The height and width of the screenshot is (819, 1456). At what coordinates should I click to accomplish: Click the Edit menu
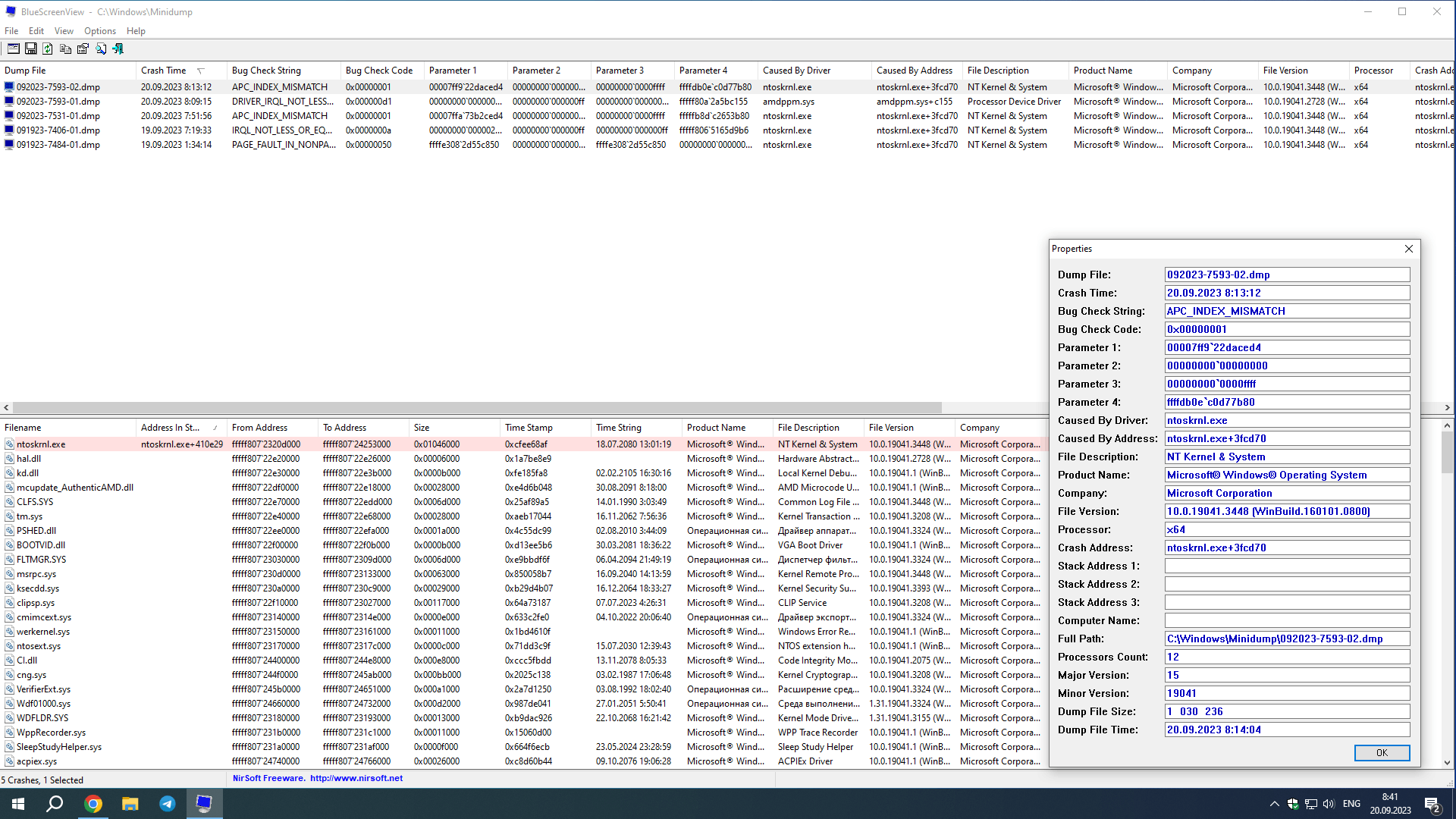click(36, 31)
